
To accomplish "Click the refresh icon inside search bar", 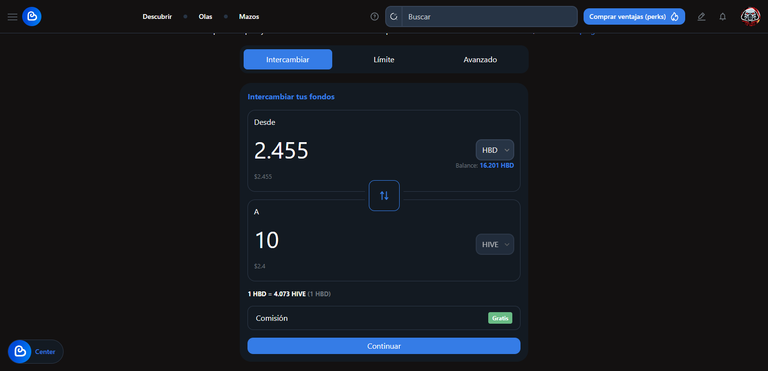I will coord(394,17).
